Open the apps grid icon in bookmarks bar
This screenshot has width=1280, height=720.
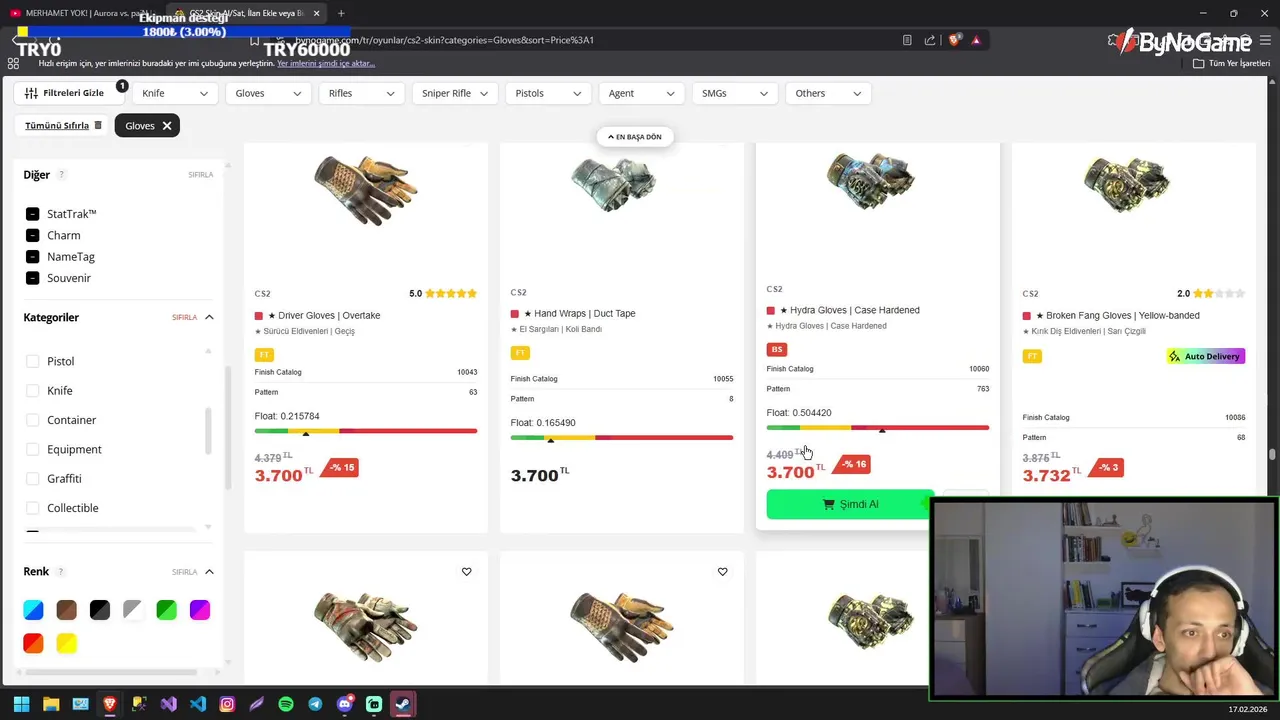tap(13, 63)
